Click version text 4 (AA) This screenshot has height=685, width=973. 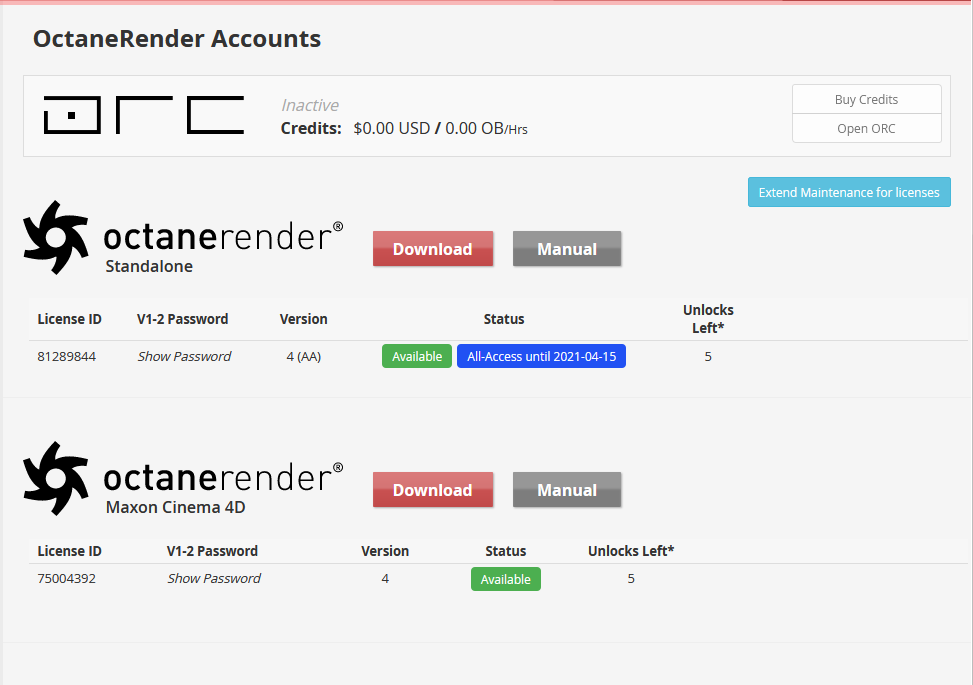[303, 356]
